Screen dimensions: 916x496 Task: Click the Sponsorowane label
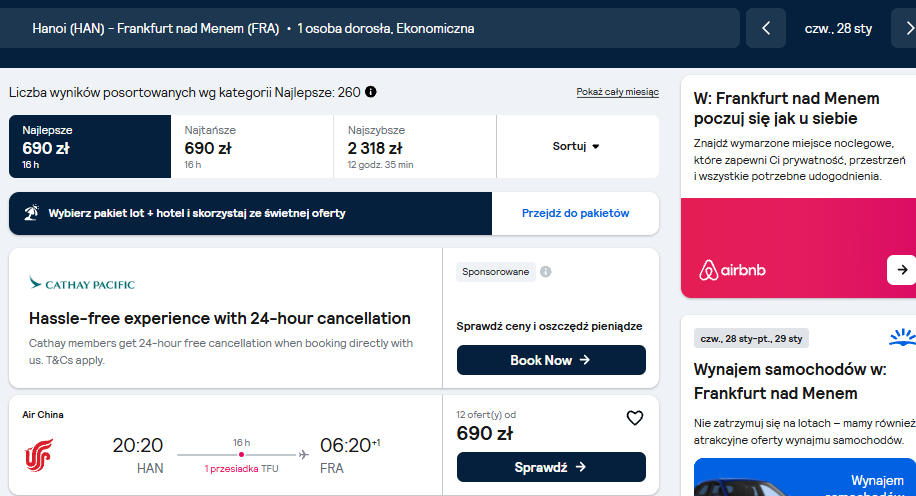[x=495, y=272]
